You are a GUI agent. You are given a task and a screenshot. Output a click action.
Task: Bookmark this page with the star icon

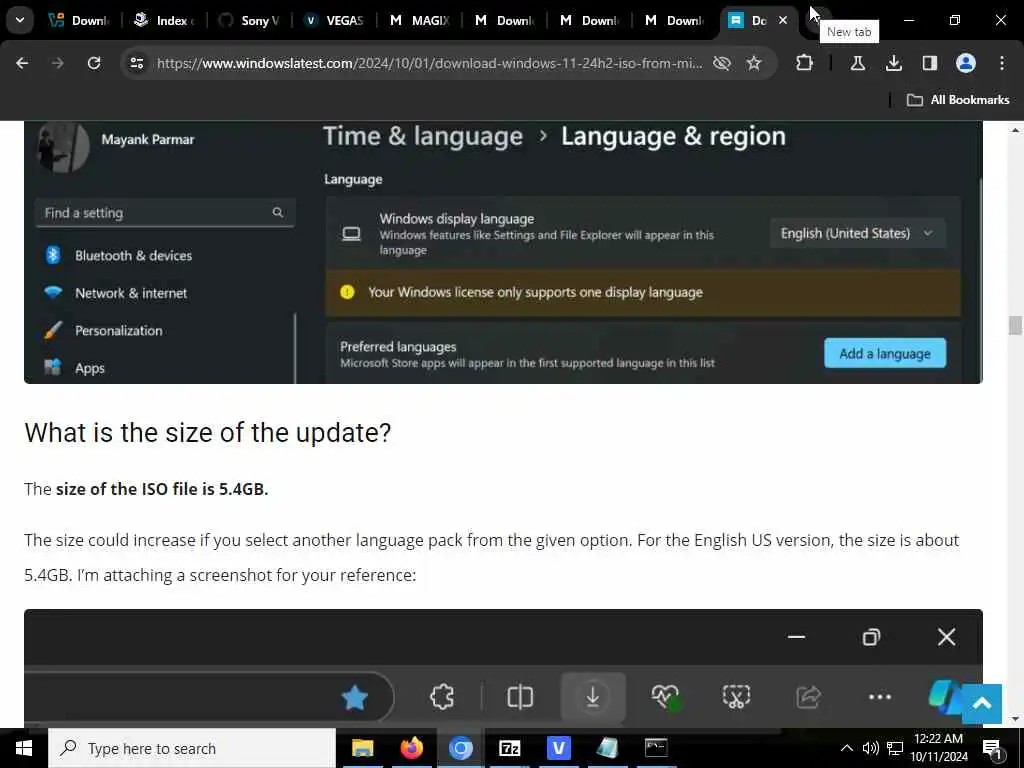pos(754,63)
